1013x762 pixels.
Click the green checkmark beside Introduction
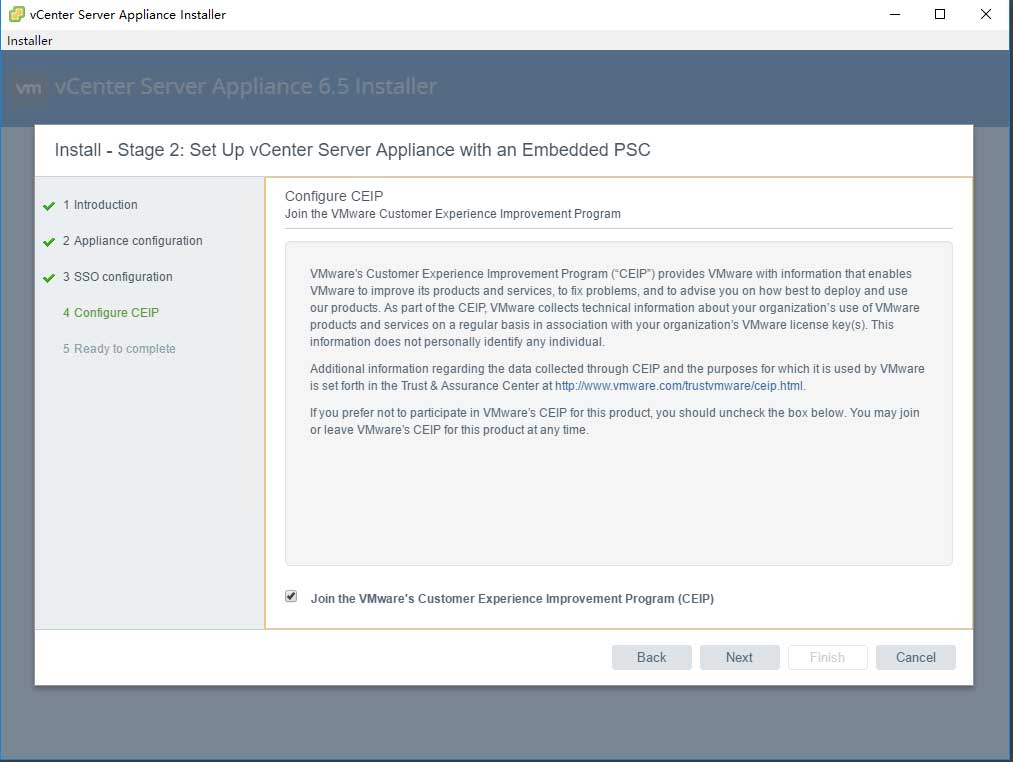49,206
